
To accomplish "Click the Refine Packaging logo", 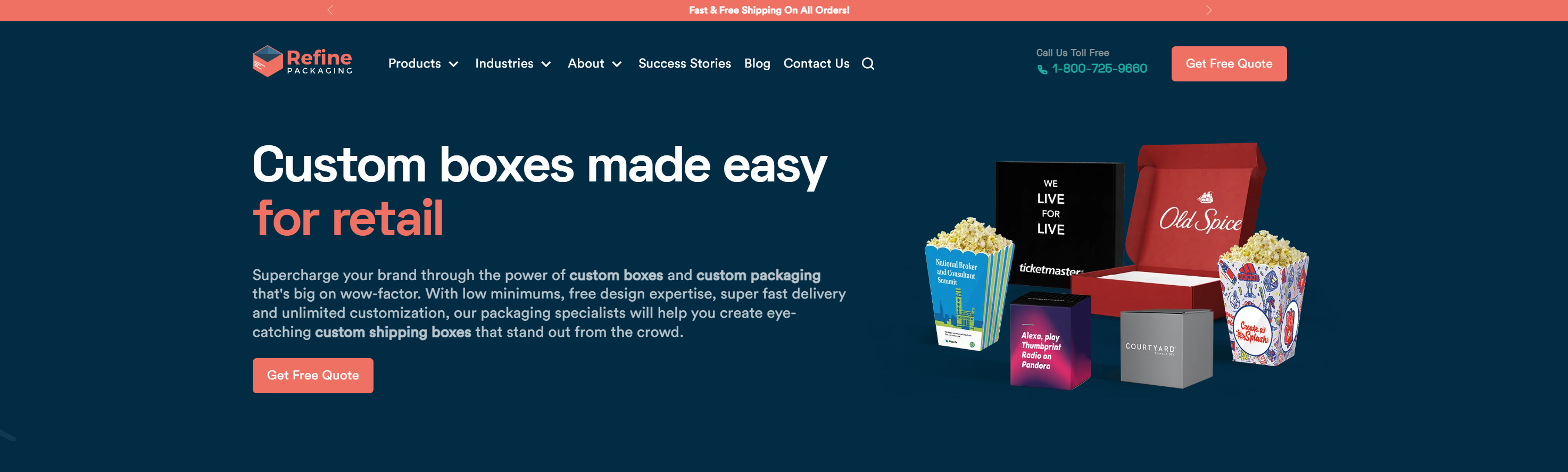I will pyautogui.click(x=303, y=62).
